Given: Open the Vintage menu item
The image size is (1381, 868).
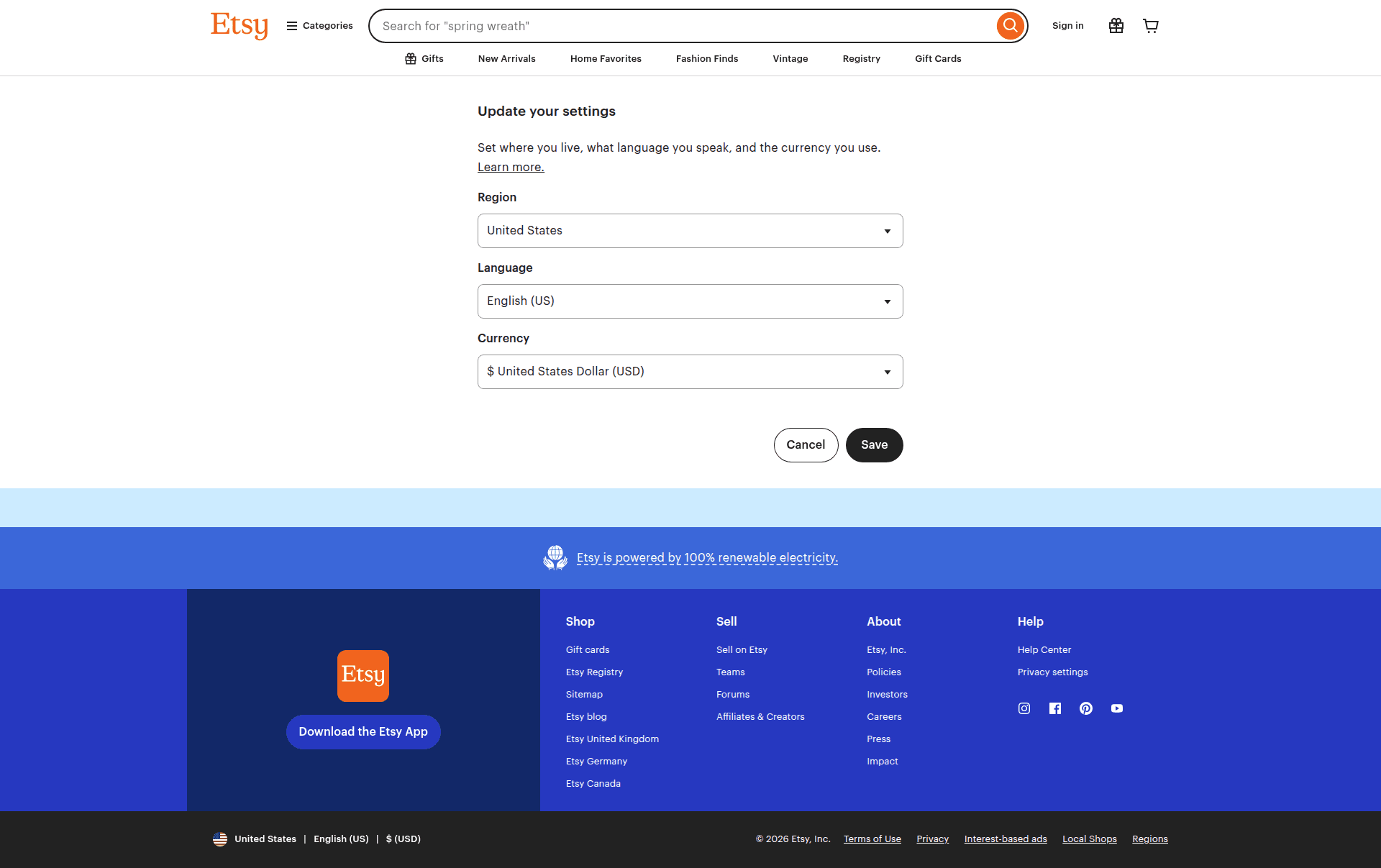Looking at the screenshot, I should [790, 59].
